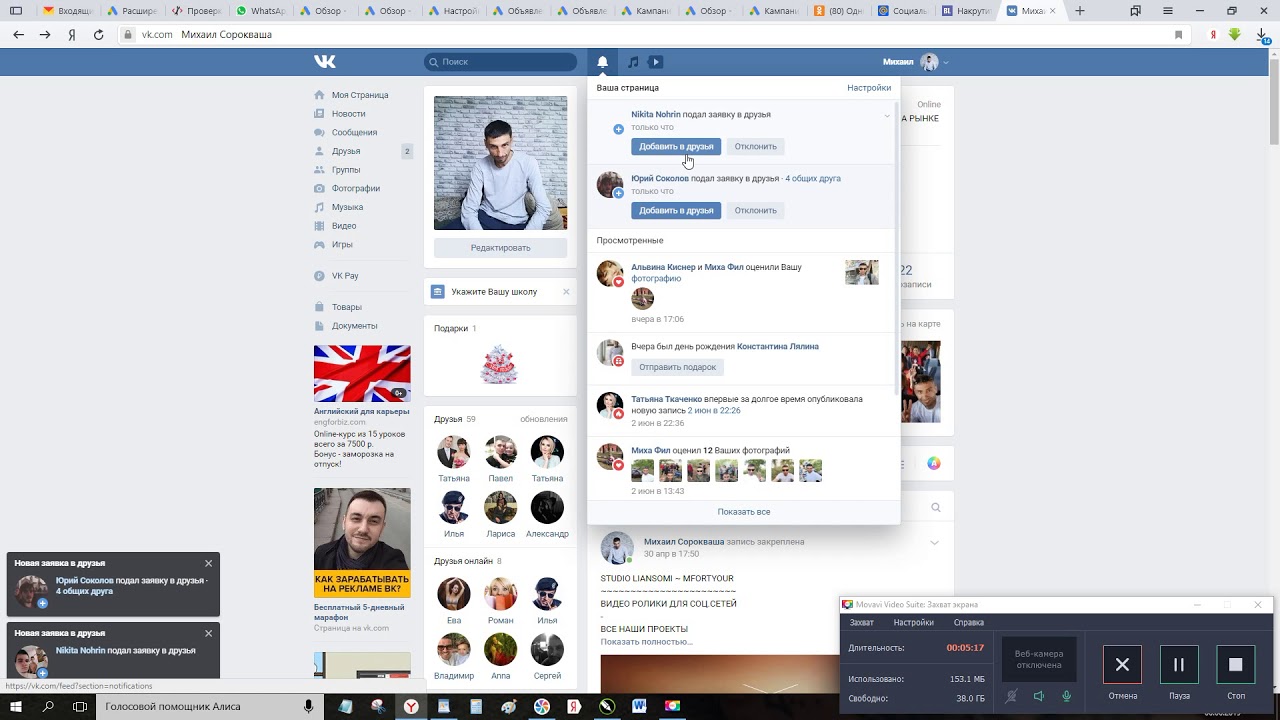The image size is (1280, 720).
Task: Click the Английский для карьеры ad image
Action: 362,374
